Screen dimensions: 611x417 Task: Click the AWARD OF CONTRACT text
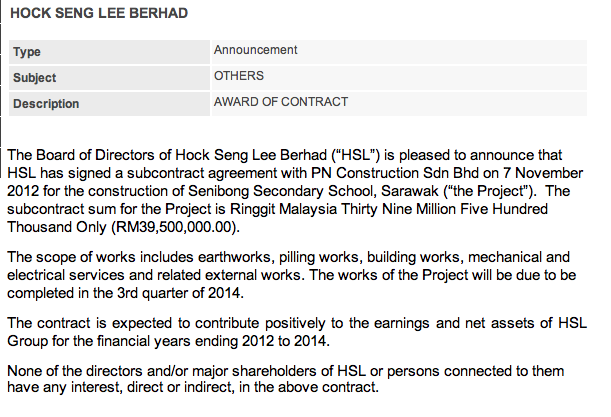click(281, 102)
